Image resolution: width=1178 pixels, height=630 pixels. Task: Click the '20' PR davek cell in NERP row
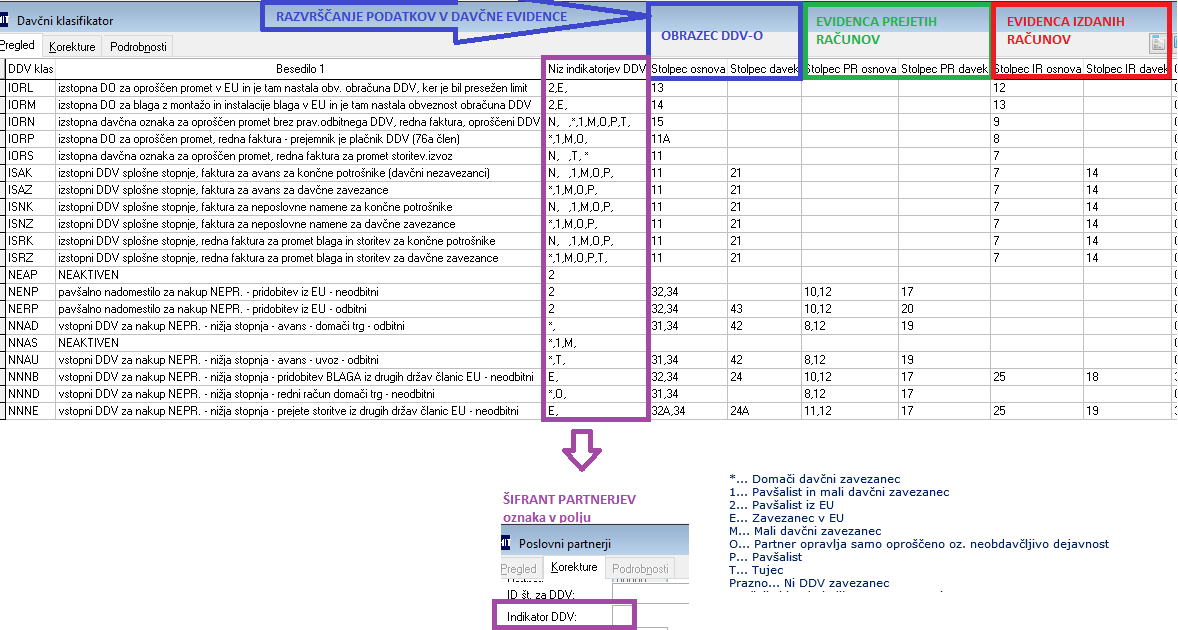944,309
